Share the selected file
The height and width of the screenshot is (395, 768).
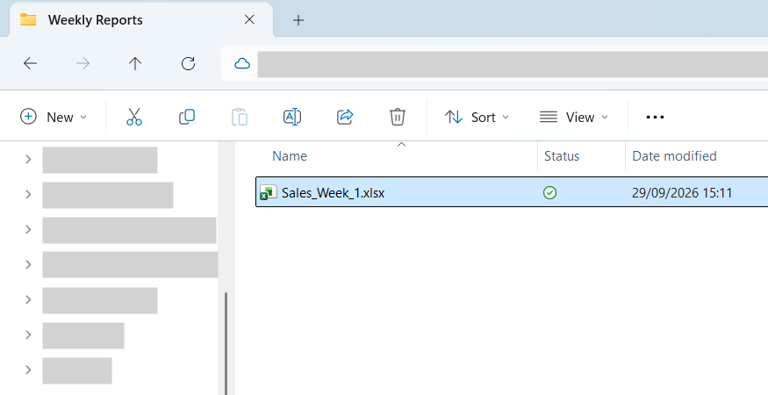[x=345, y=117]
